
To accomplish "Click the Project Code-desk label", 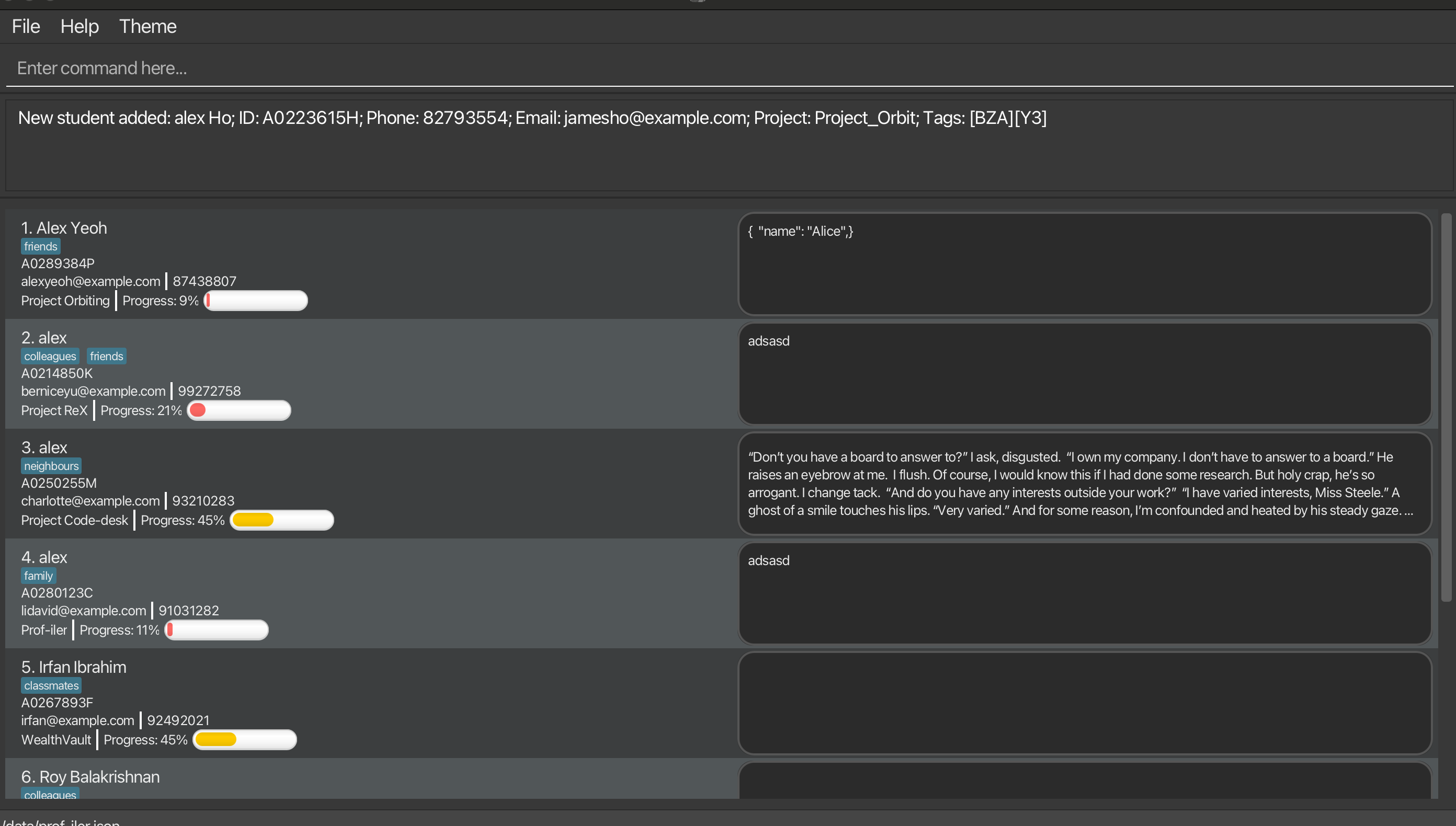I will point(74,520).
